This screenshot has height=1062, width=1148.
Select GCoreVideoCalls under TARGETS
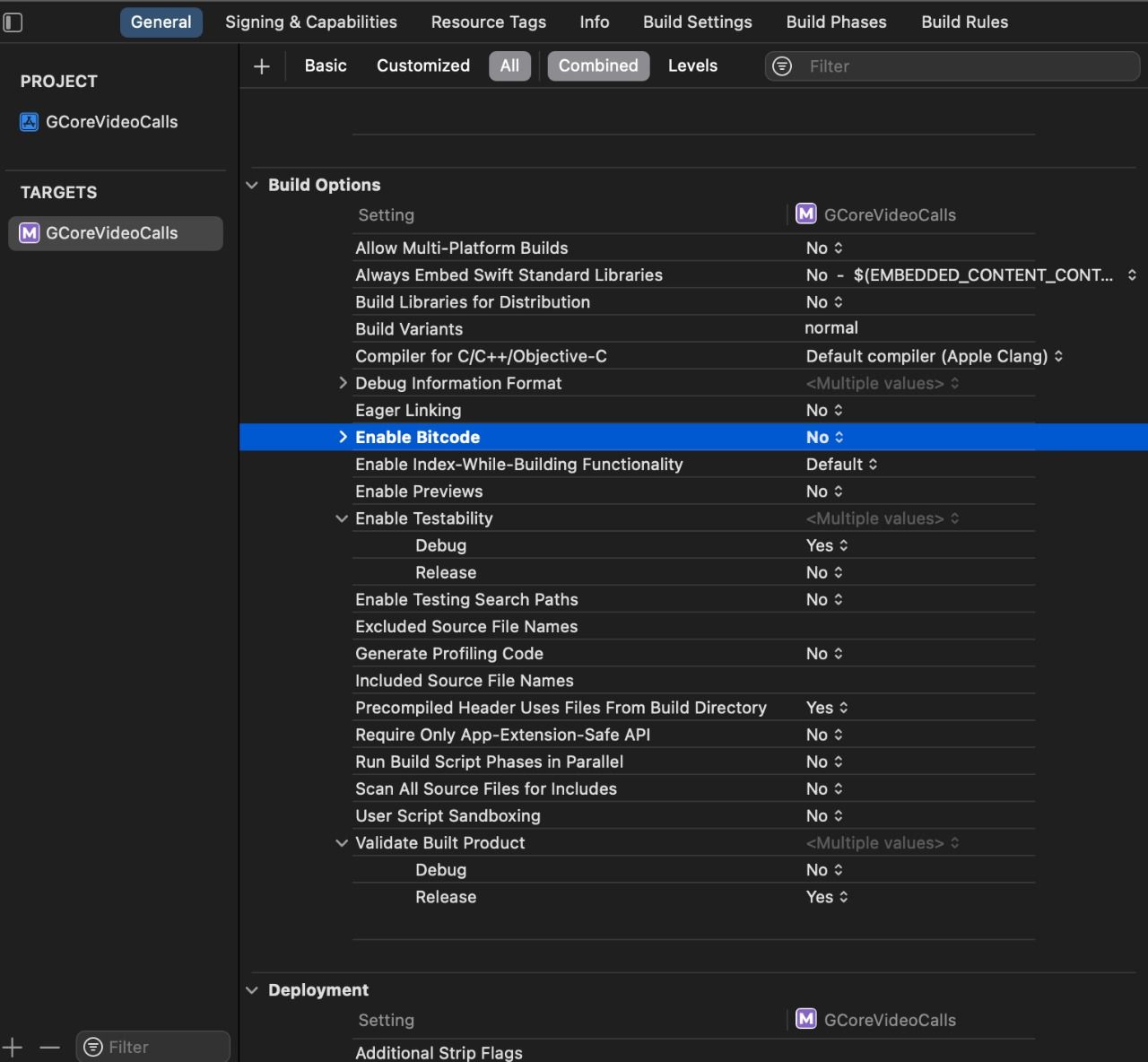(x=116, y=233)
